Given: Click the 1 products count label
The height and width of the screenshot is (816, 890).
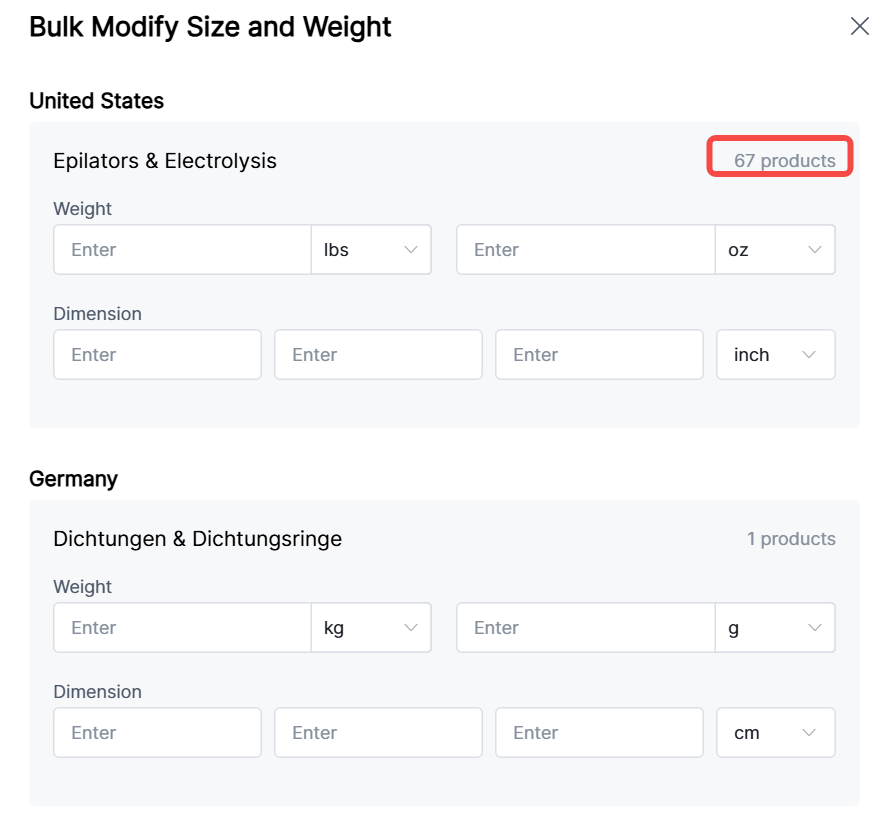Looking at the screenshot, I should click(x=790, y=539).
